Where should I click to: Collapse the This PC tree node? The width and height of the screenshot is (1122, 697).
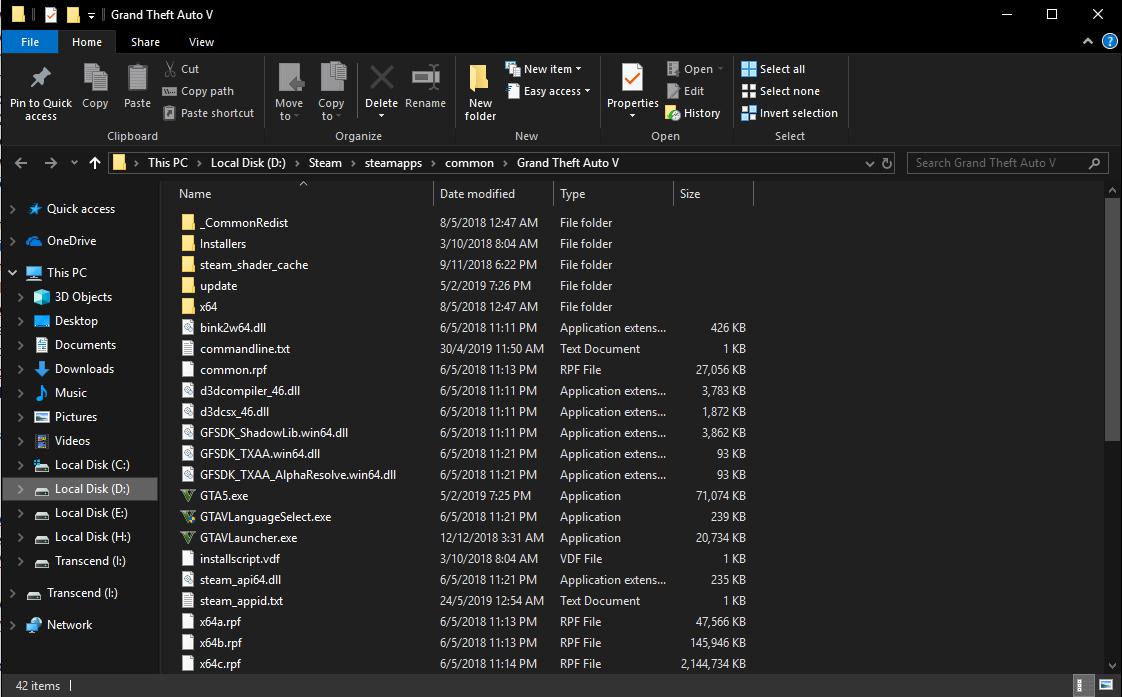point(12,273)
